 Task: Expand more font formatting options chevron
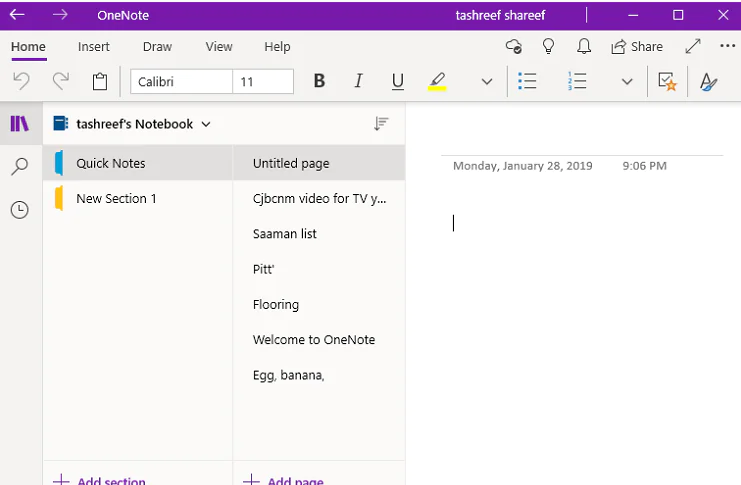point(487,82)
